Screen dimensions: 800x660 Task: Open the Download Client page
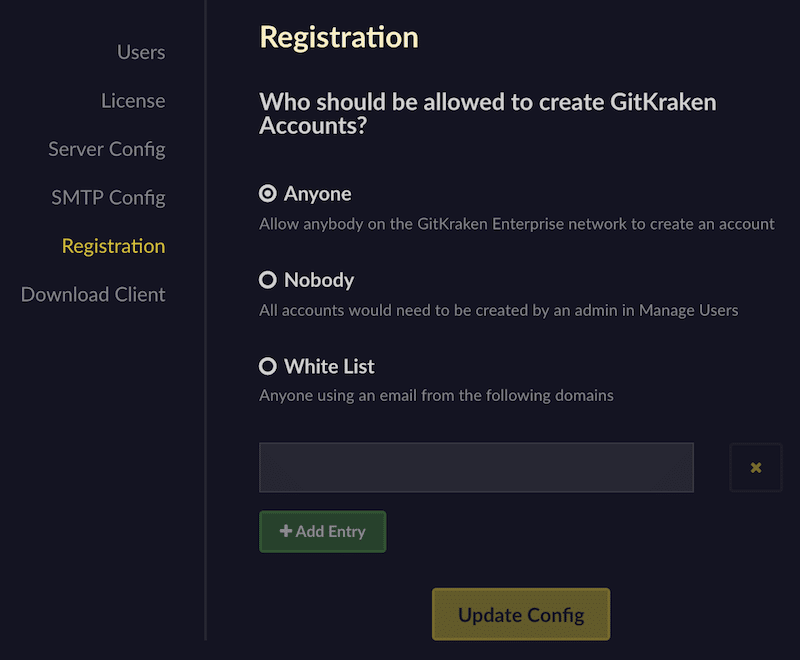[93, 295]
